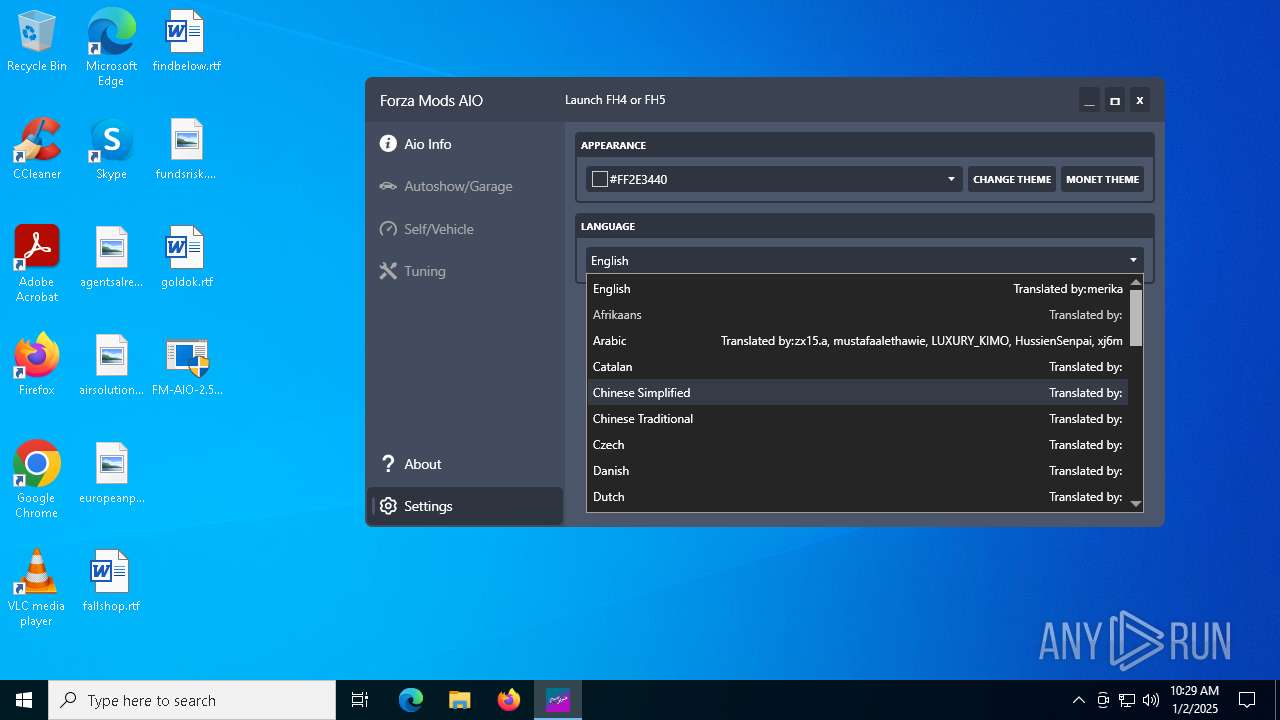This screenshot has width=1280, height=720.
Task: Select the agentsalre image file icon
Action: pyautogui.click(x=111, y=258)
